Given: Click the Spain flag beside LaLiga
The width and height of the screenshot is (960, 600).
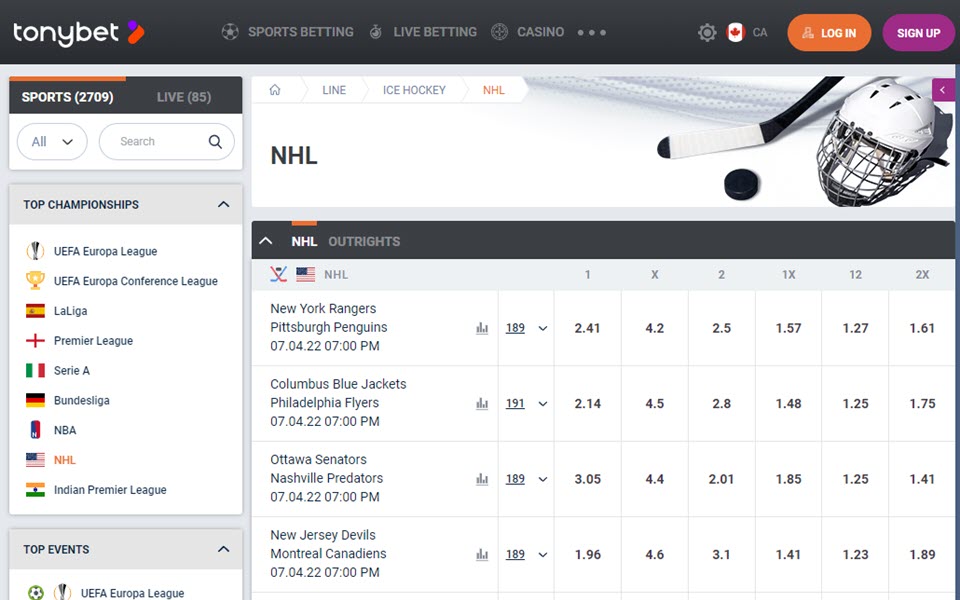Looking at the screenshot, I should click(x=36, y=310).
